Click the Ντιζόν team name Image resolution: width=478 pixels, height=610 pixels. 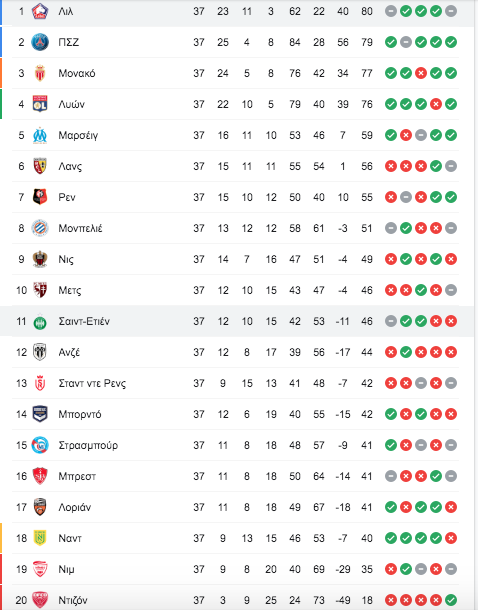73,600
